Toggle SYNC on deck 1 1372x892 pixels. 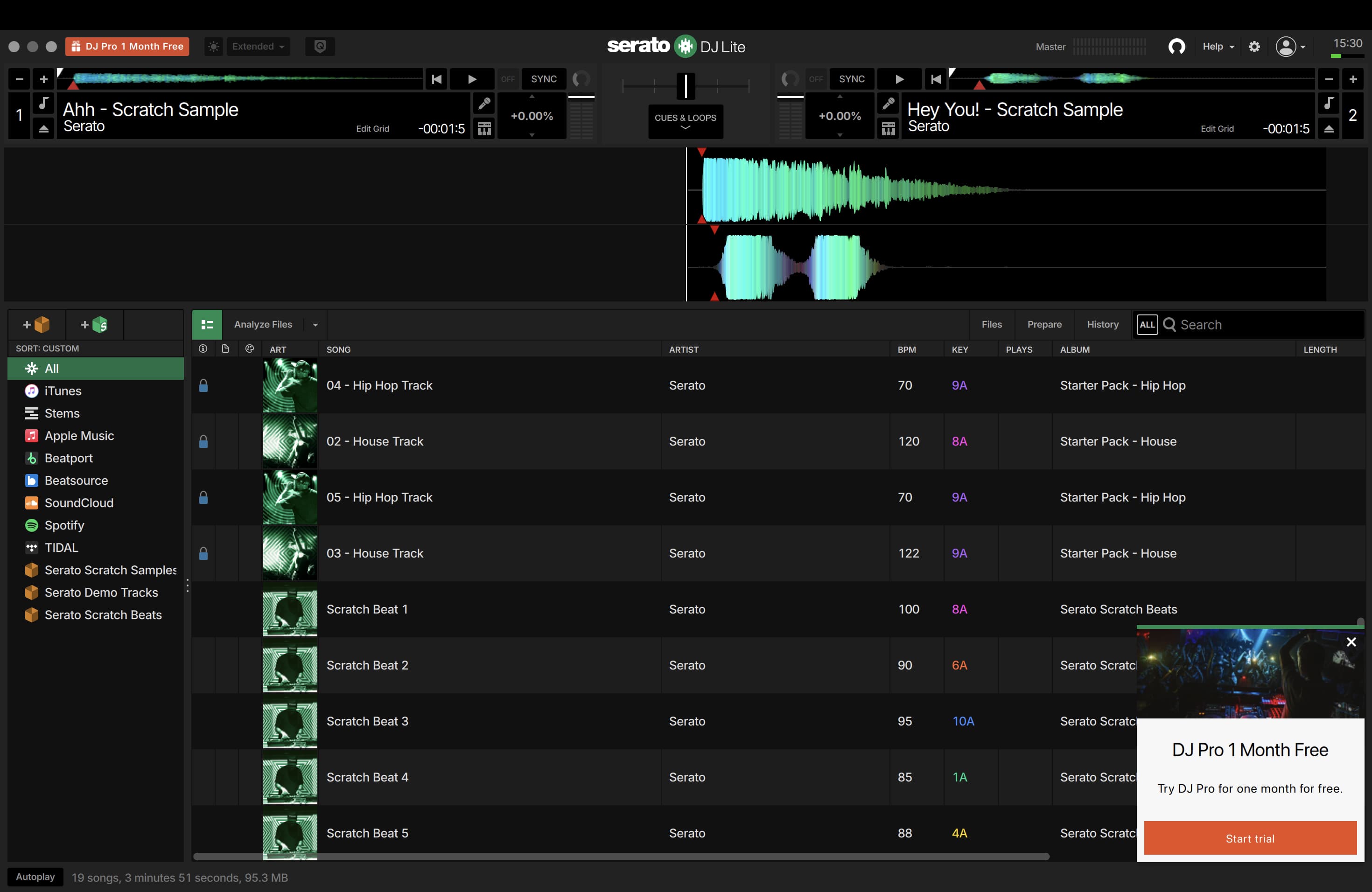(544, 79)
